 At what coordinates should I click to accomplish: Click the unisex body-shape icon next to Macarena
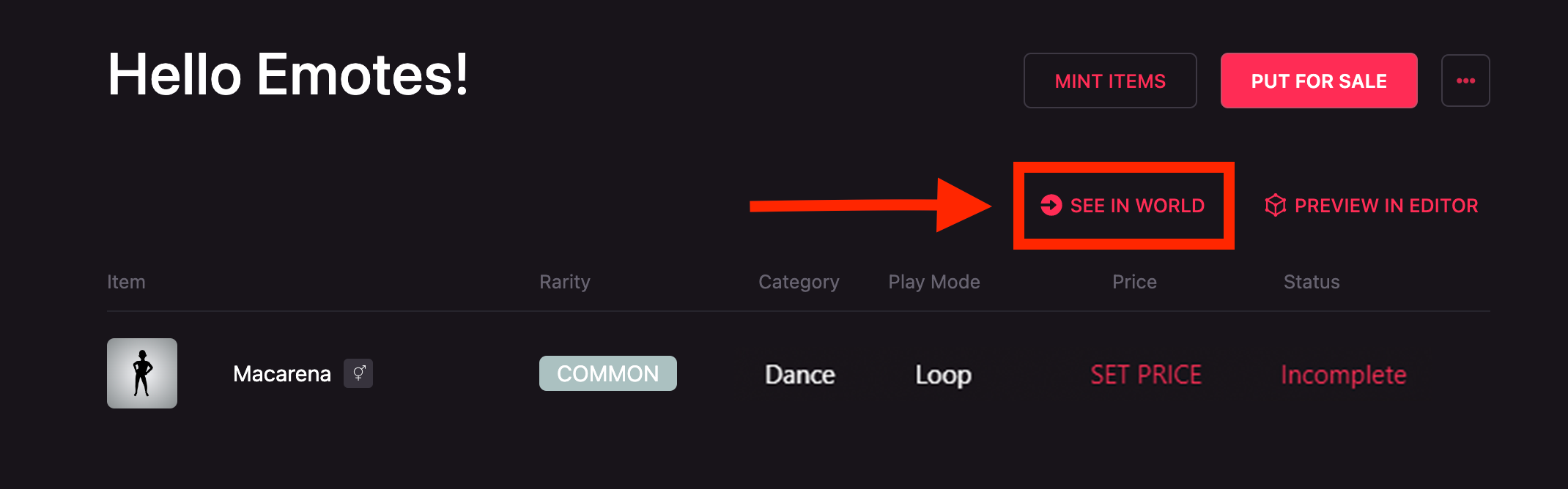[358, 373]
